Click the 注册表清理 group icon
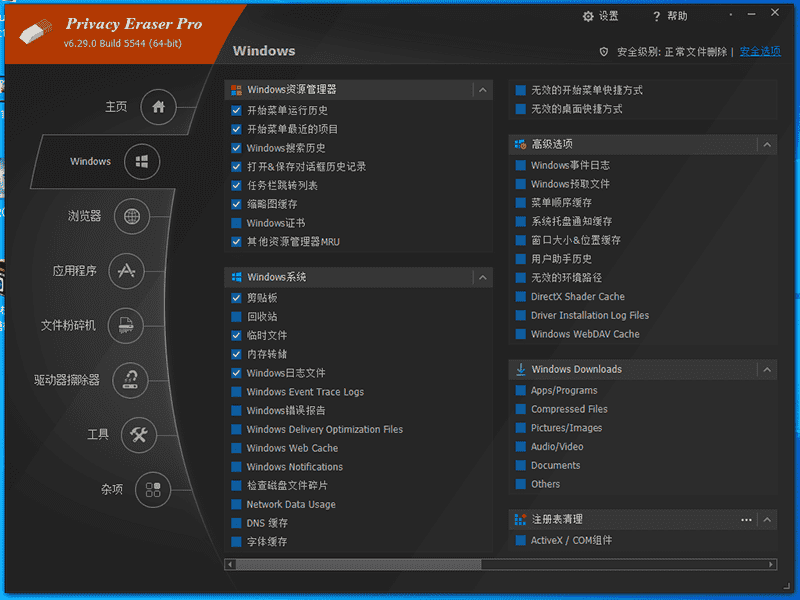Screen dimensions: 800x600 click(x=520, y=519)
